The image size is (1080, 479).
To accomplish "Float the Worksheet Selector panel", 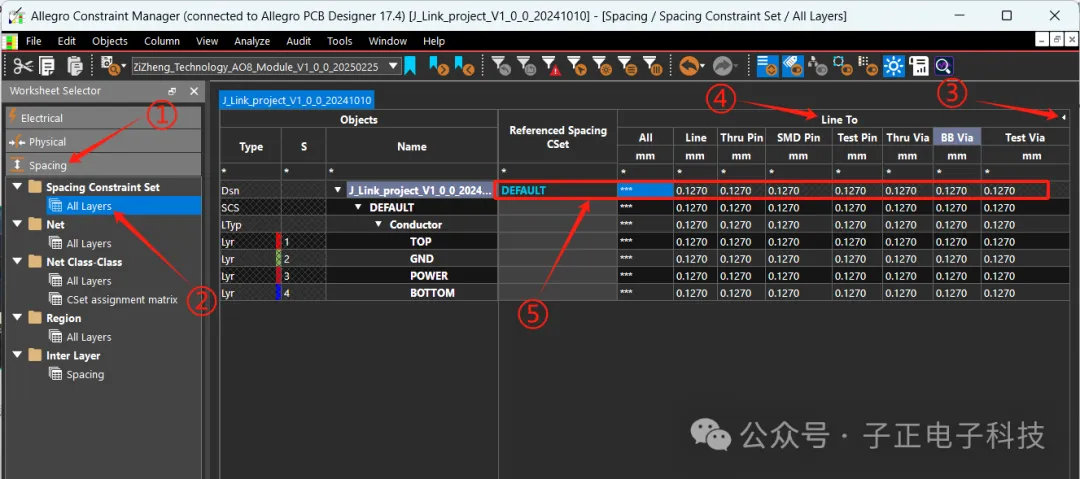I will point(172,91).
